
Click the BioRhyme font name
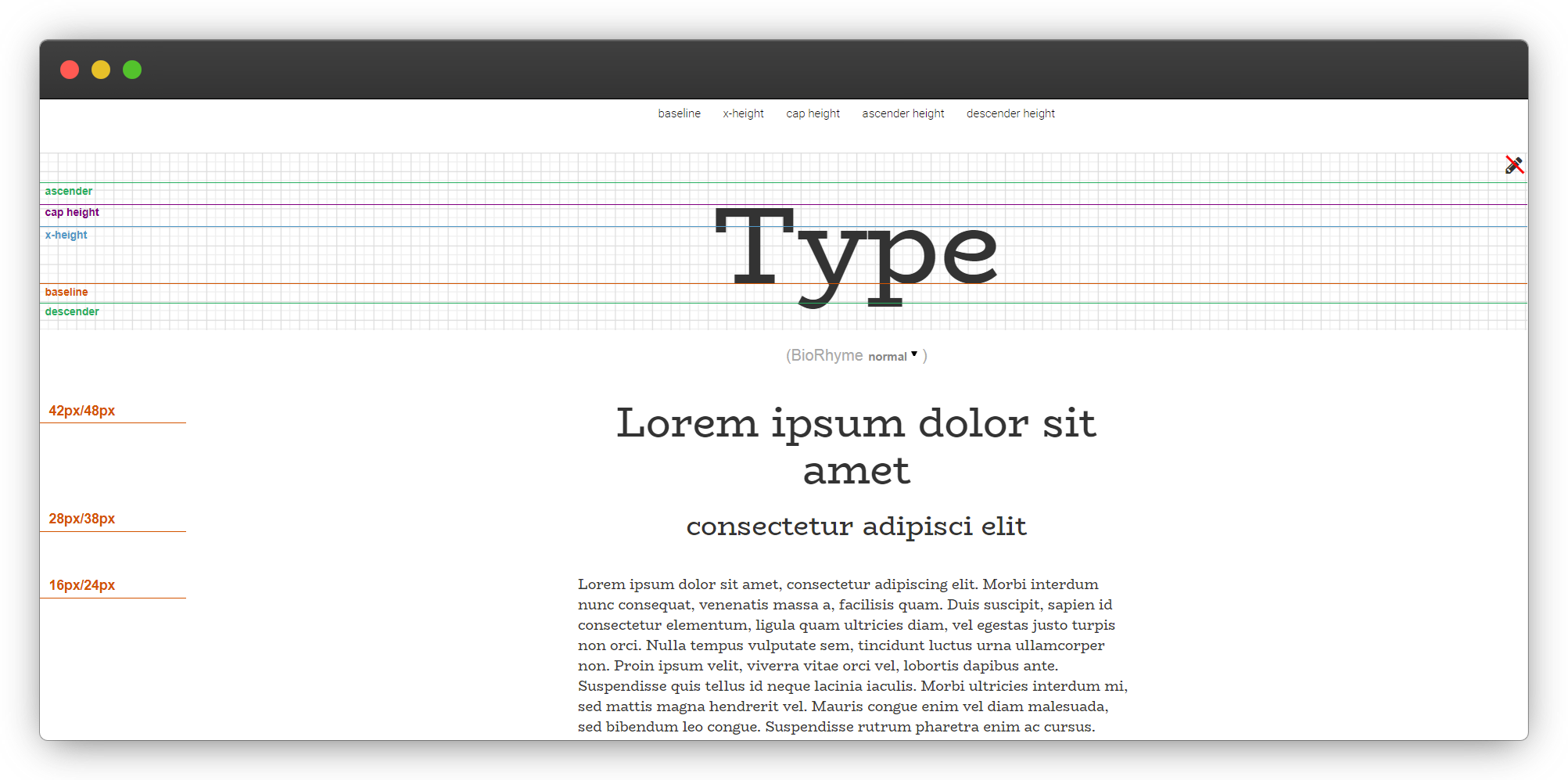point(827,355)
